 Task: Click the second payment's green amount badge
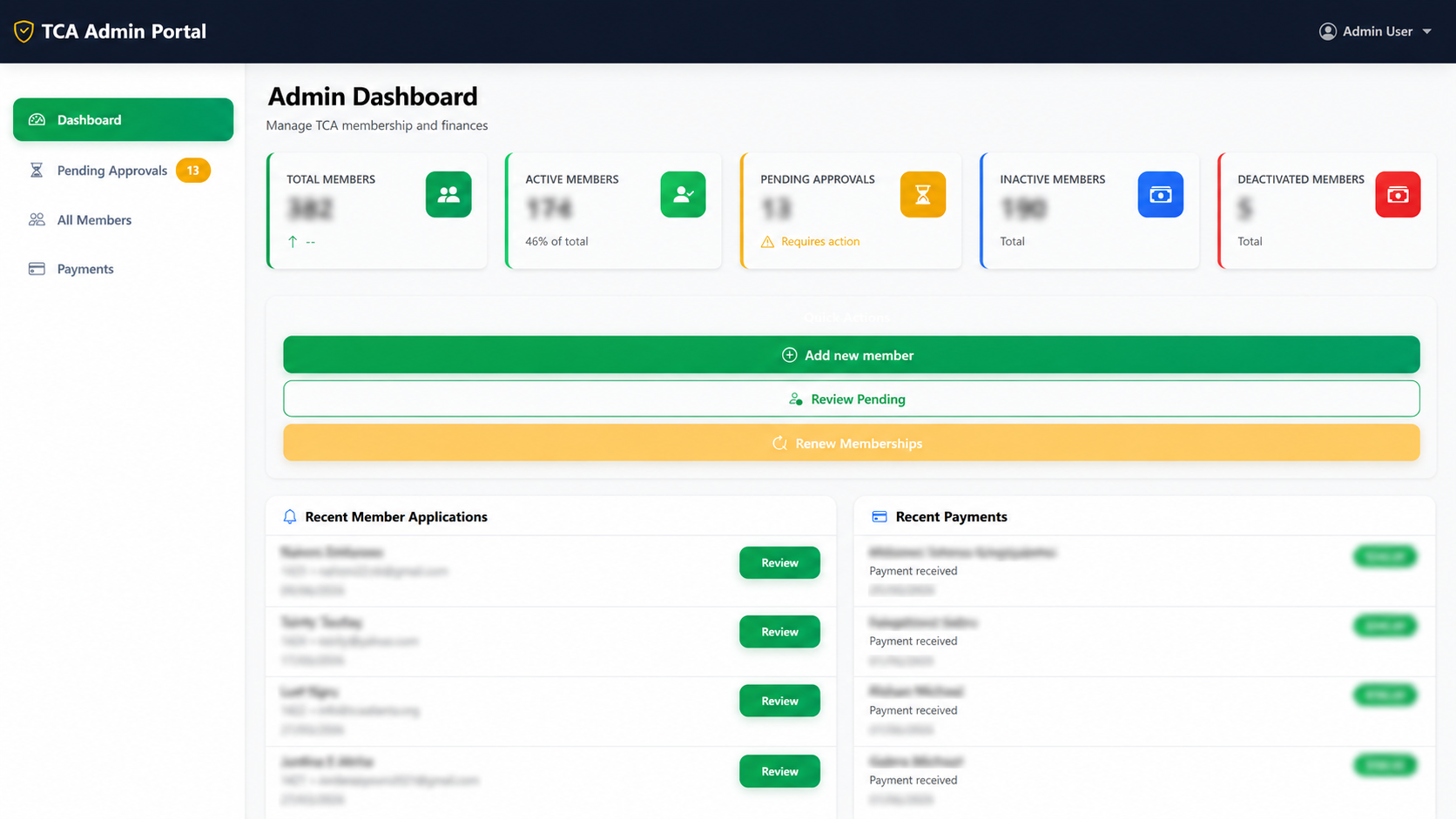coord(1385,626)
